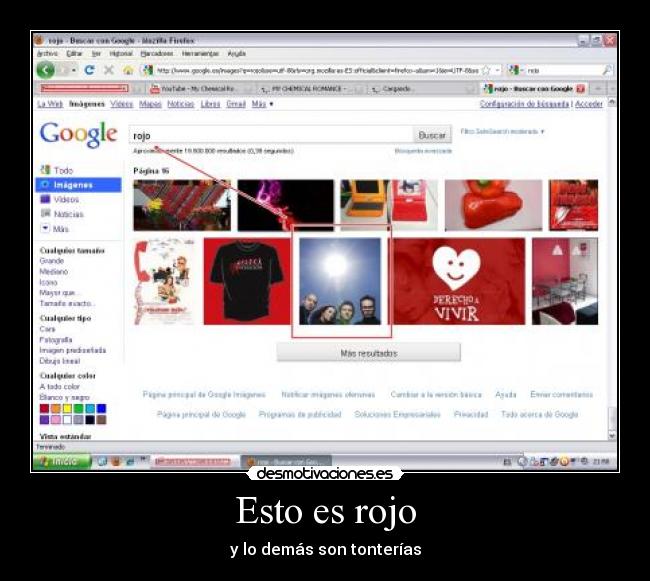
Task: Pick the pink color swatch
Action: pyautogui.click(x=56, y=420)
